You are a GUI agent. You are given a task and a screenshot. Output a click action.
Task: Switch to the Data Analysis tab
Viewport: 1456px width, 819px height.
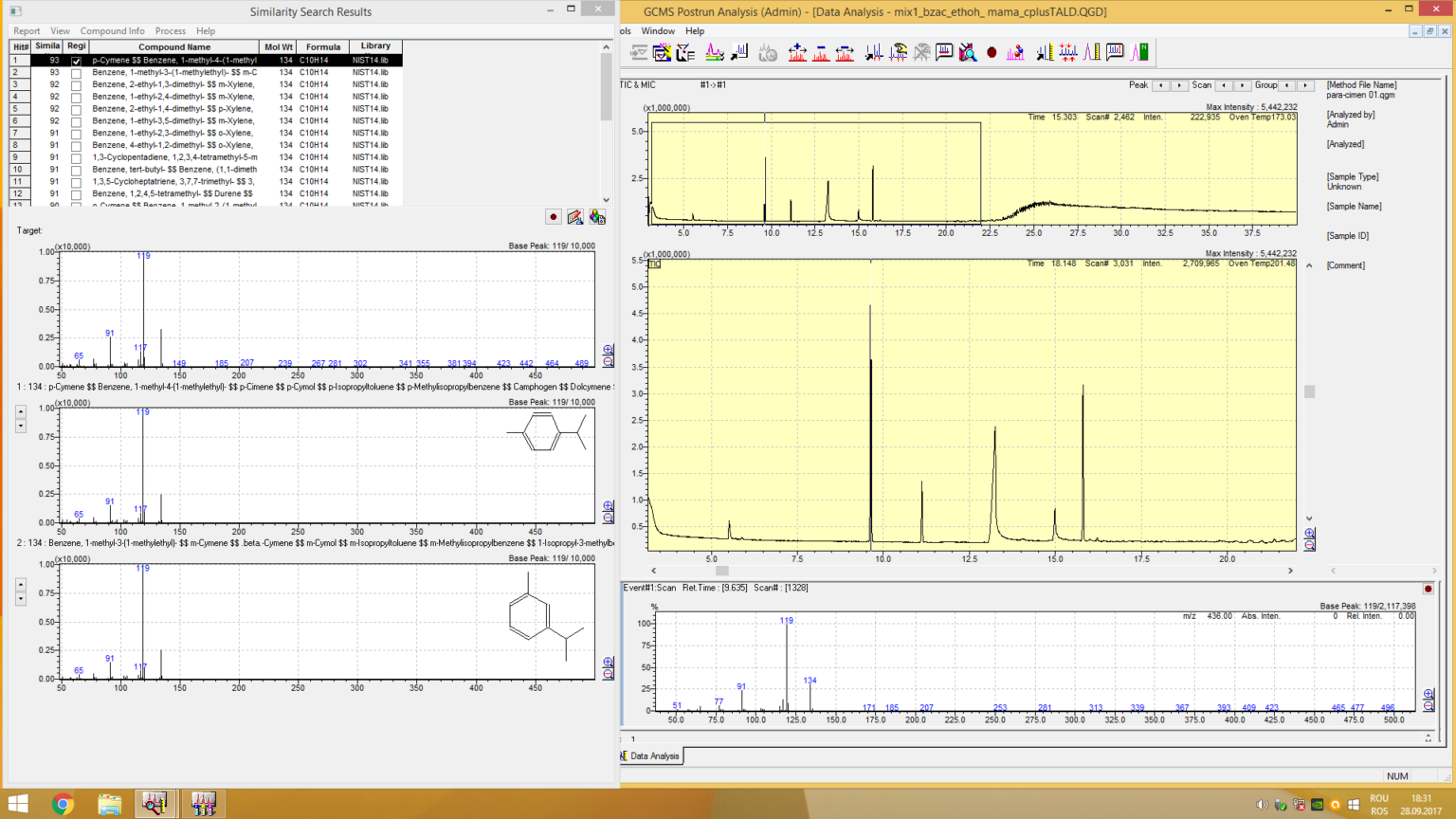[x=656, y=755]
